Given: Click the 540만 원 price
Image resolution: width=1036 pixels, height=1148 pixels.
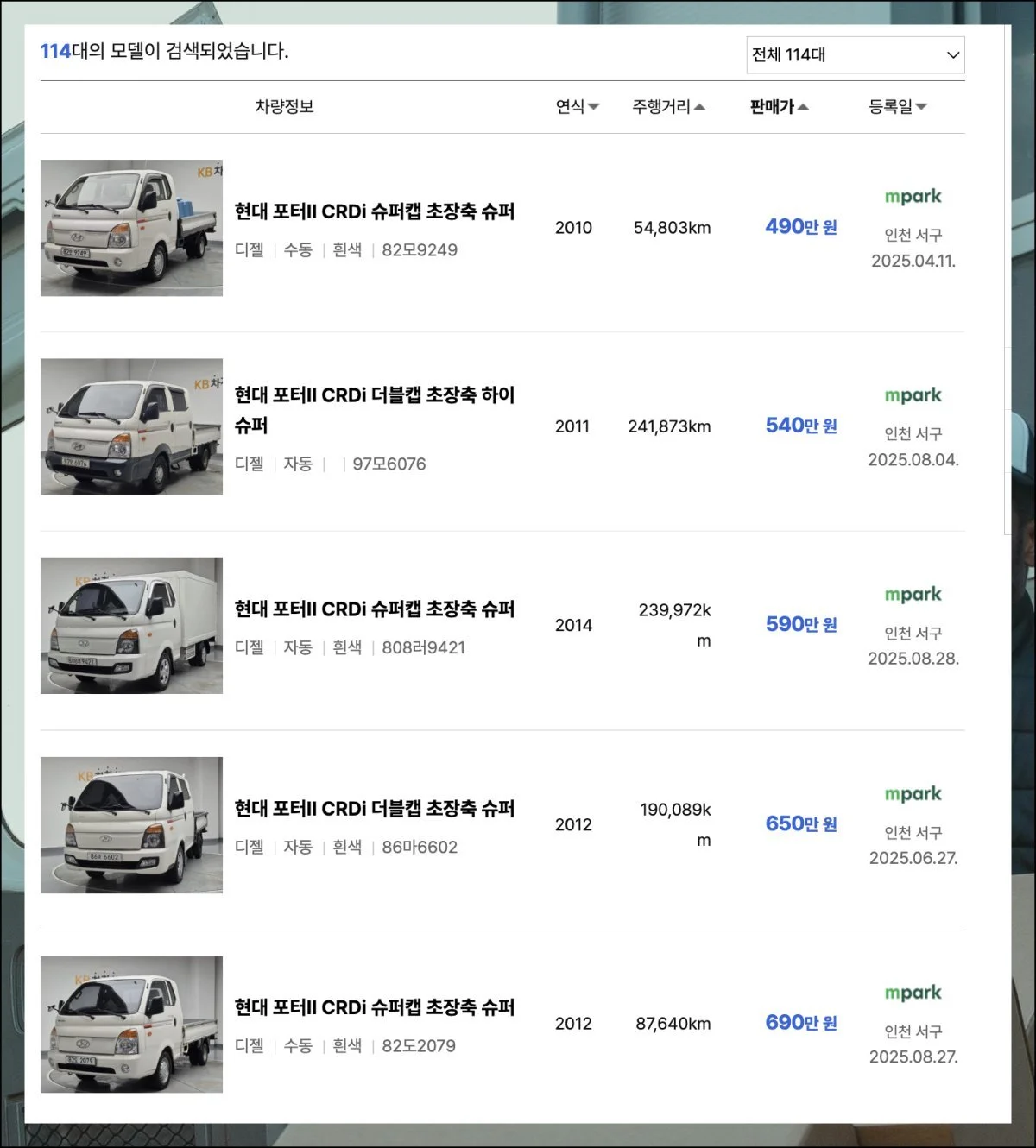Looking at the screenshot, I should tap(801, 426).
